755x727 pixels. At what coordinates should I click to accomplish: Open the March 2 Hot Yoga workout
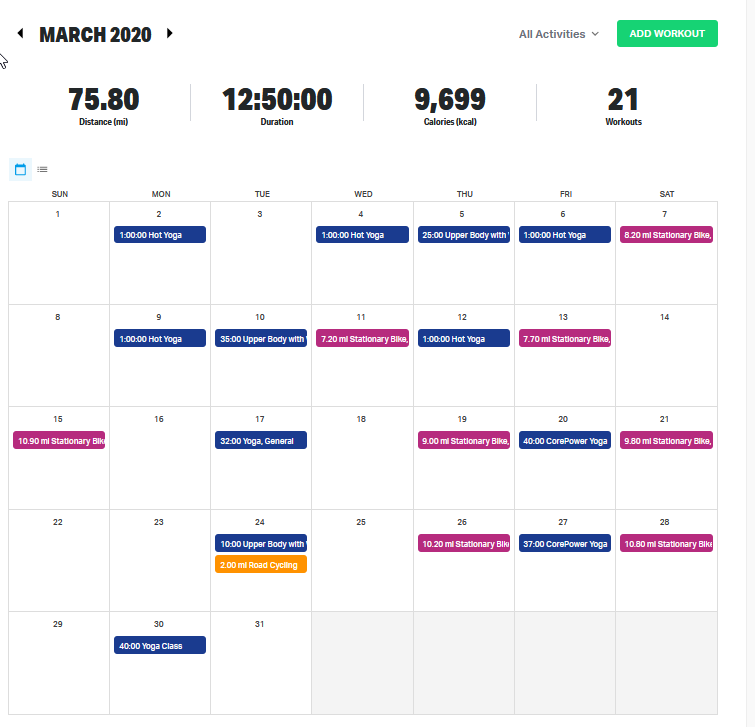[160, 235]
